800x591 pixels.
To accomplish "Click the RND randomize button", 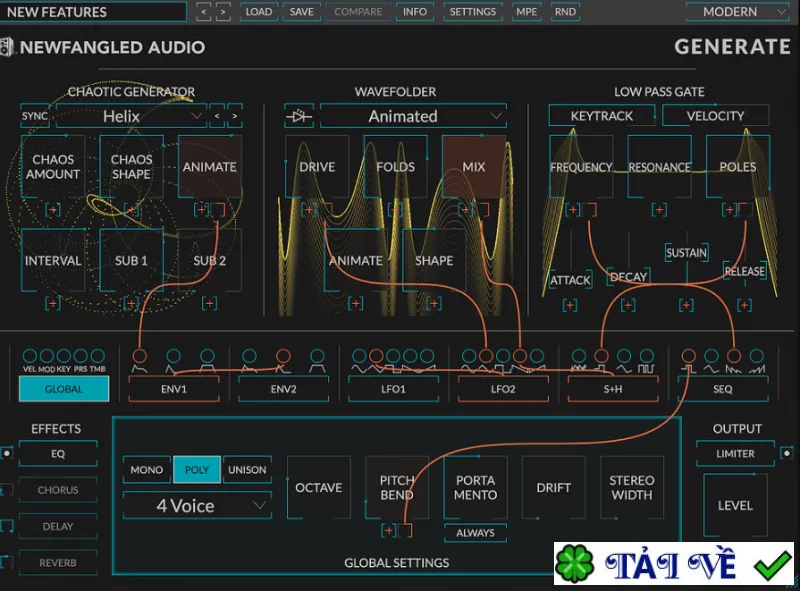I will point(565,12).
